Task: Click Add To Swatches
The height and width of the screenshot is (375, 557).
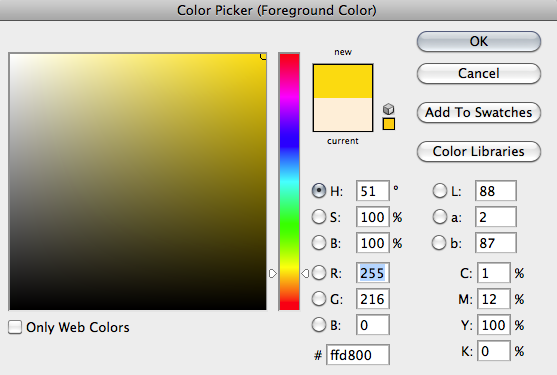Action: (479, 113)
